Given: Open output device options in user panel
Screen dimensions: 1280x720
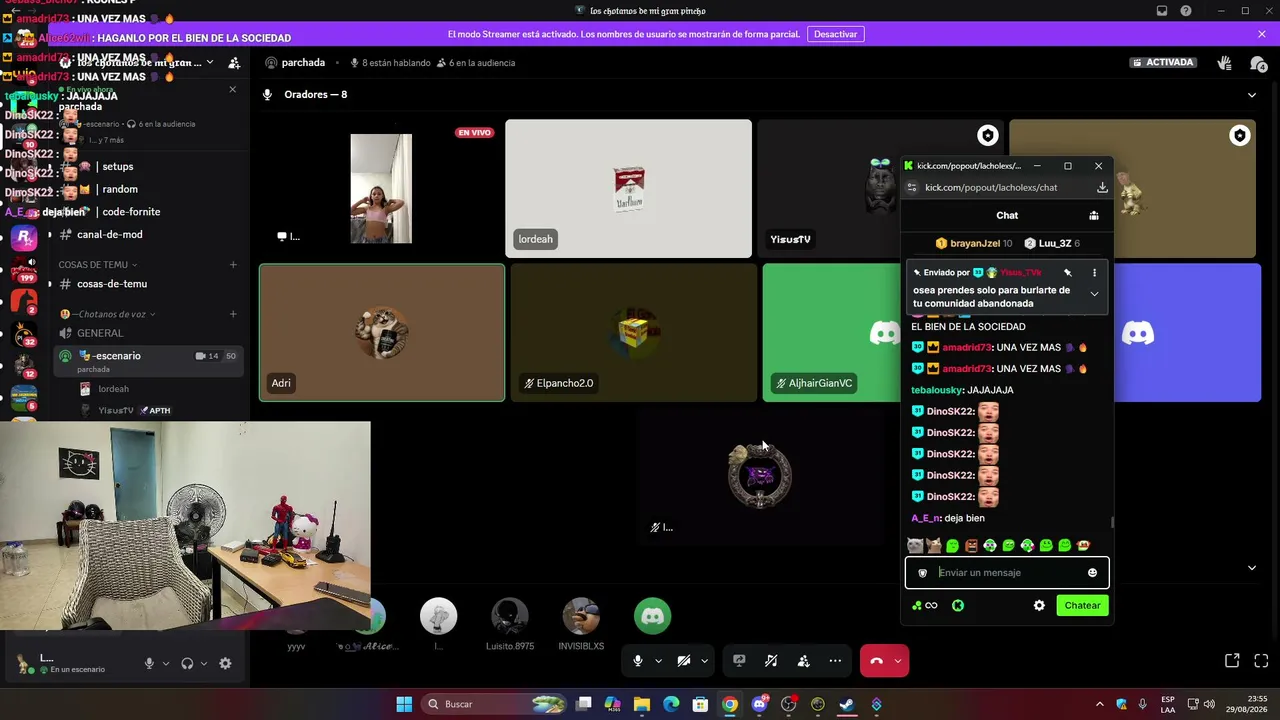Looking at the screenshot, I should [x=204, y=663].
